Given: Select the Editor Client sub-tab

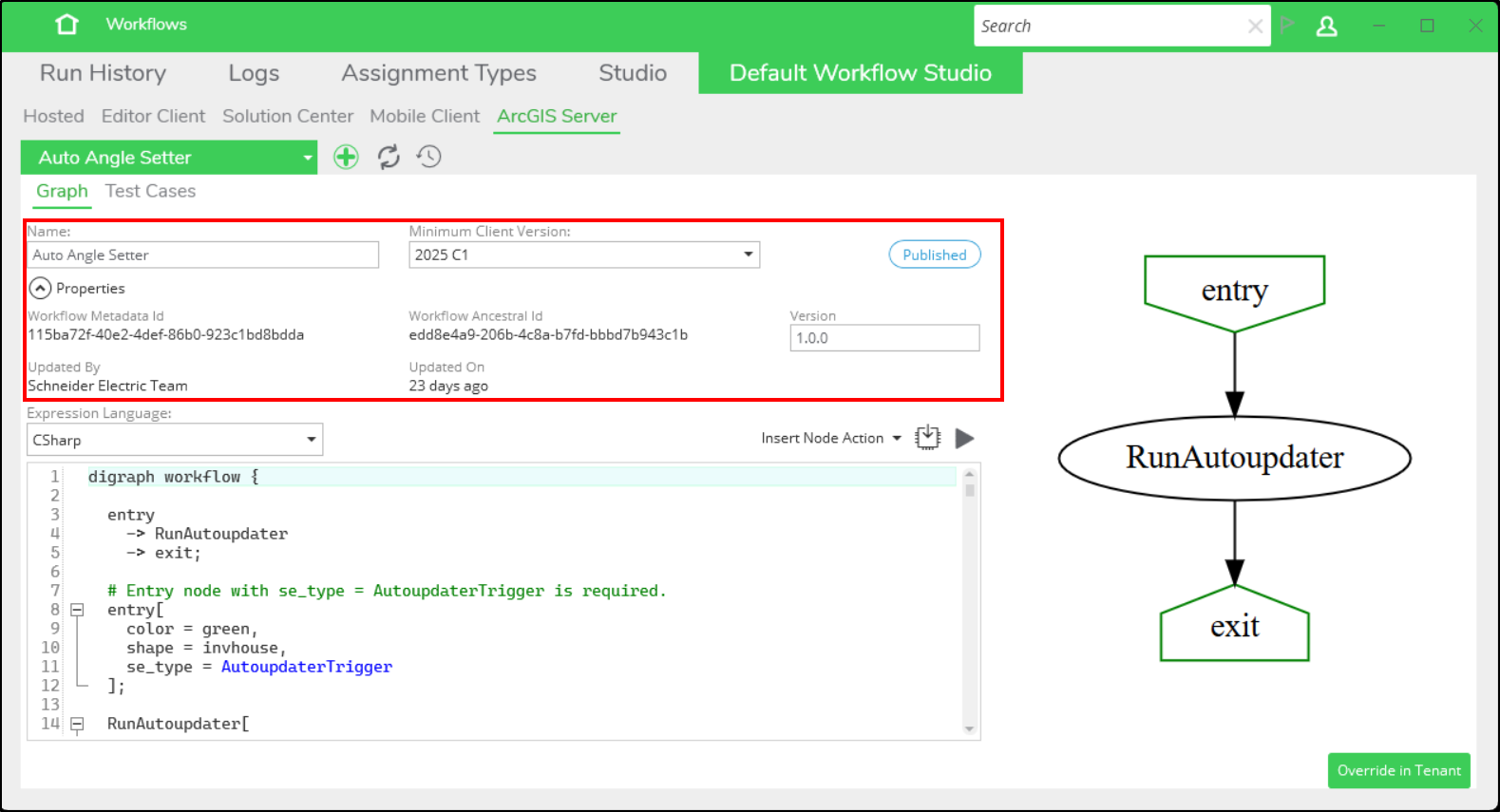Looking at the screenshot, I should pyautogui.click(x=153, y=116).
